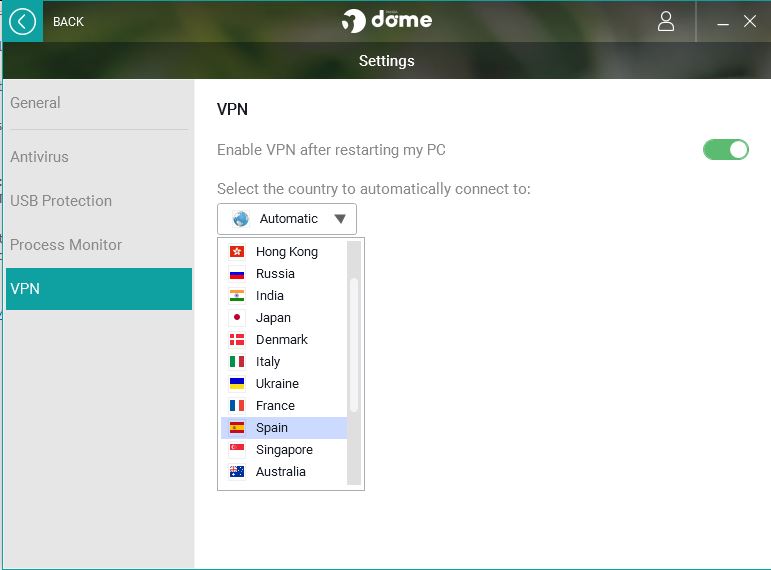771x570 pixels.
Task: Click the globe icon beside Automatic
Action: (x=240, y=219)
